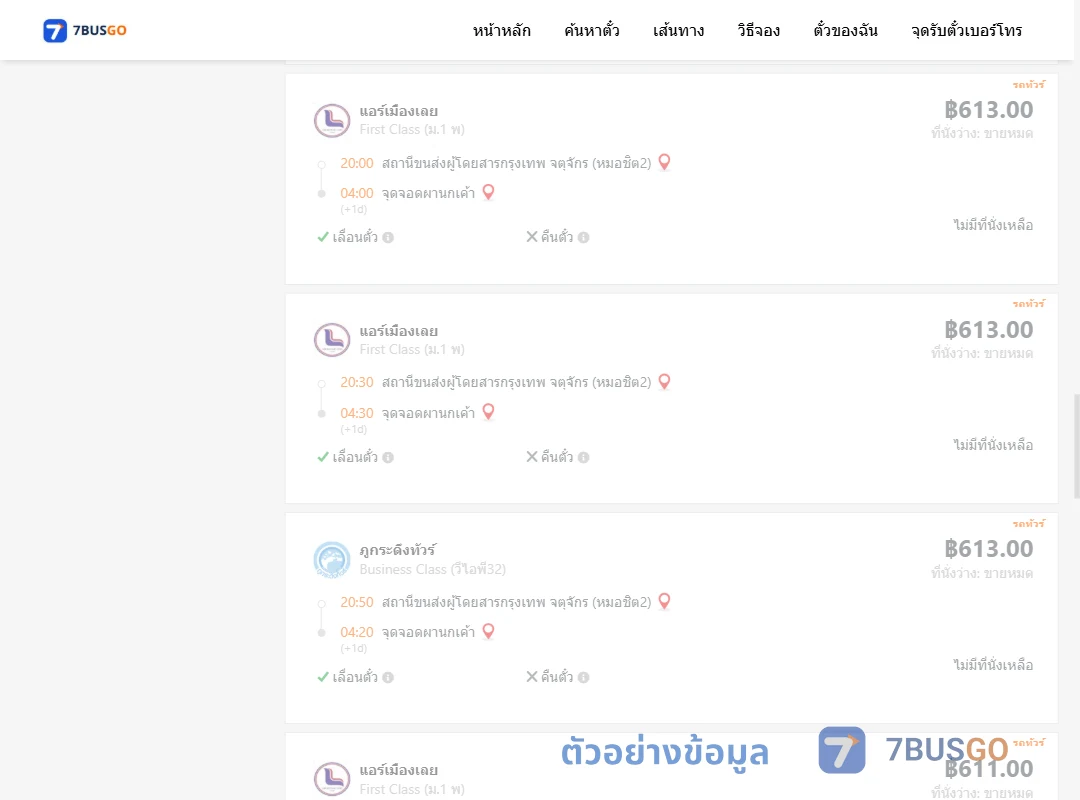The height and width of the screenshot is (800, 1080).
Task: Open the วิธีจอง menu item
Action: pos(758,30)
